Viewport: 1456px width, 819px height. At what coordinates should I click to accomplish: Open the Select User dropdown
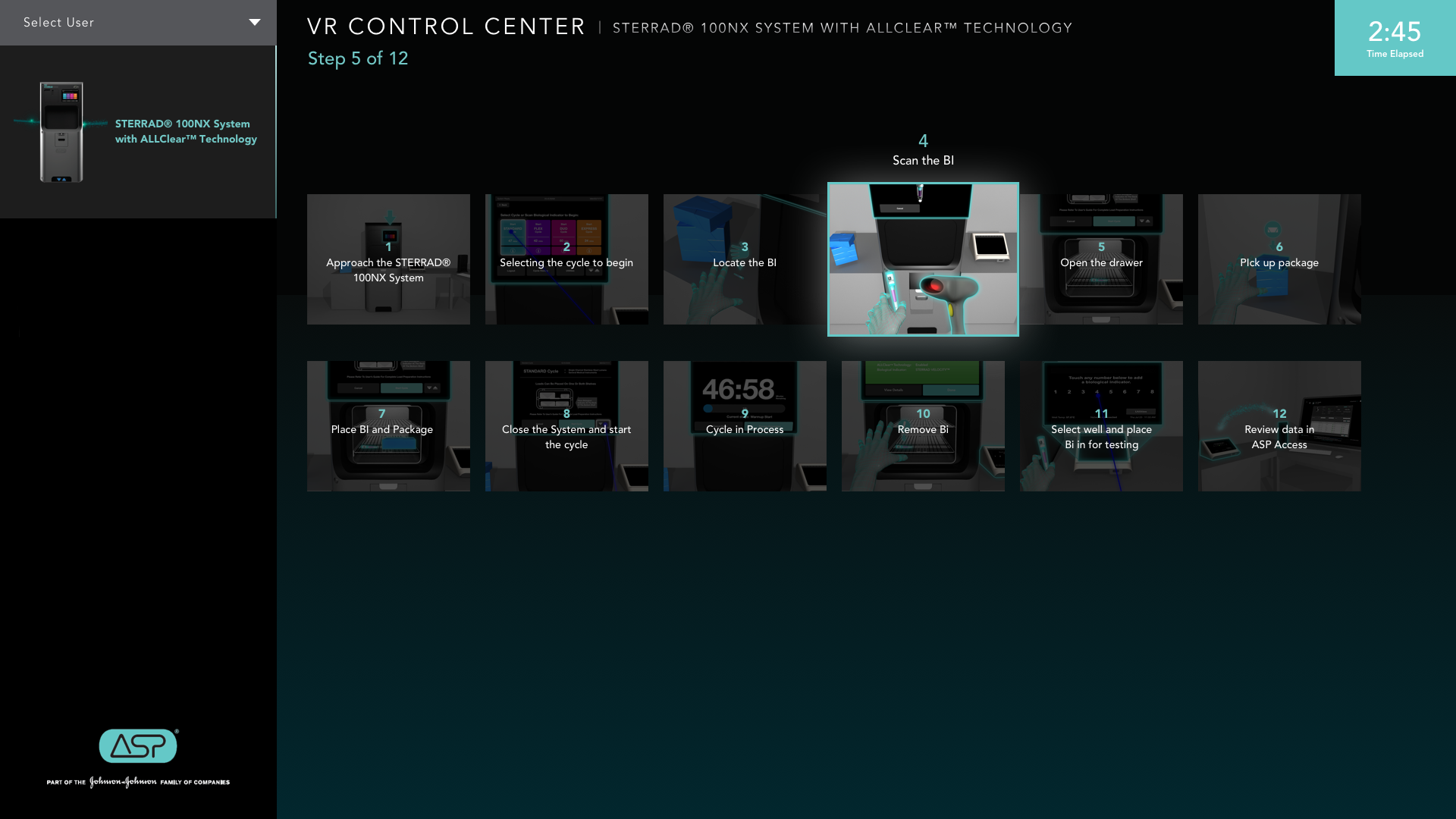[138, 23]
